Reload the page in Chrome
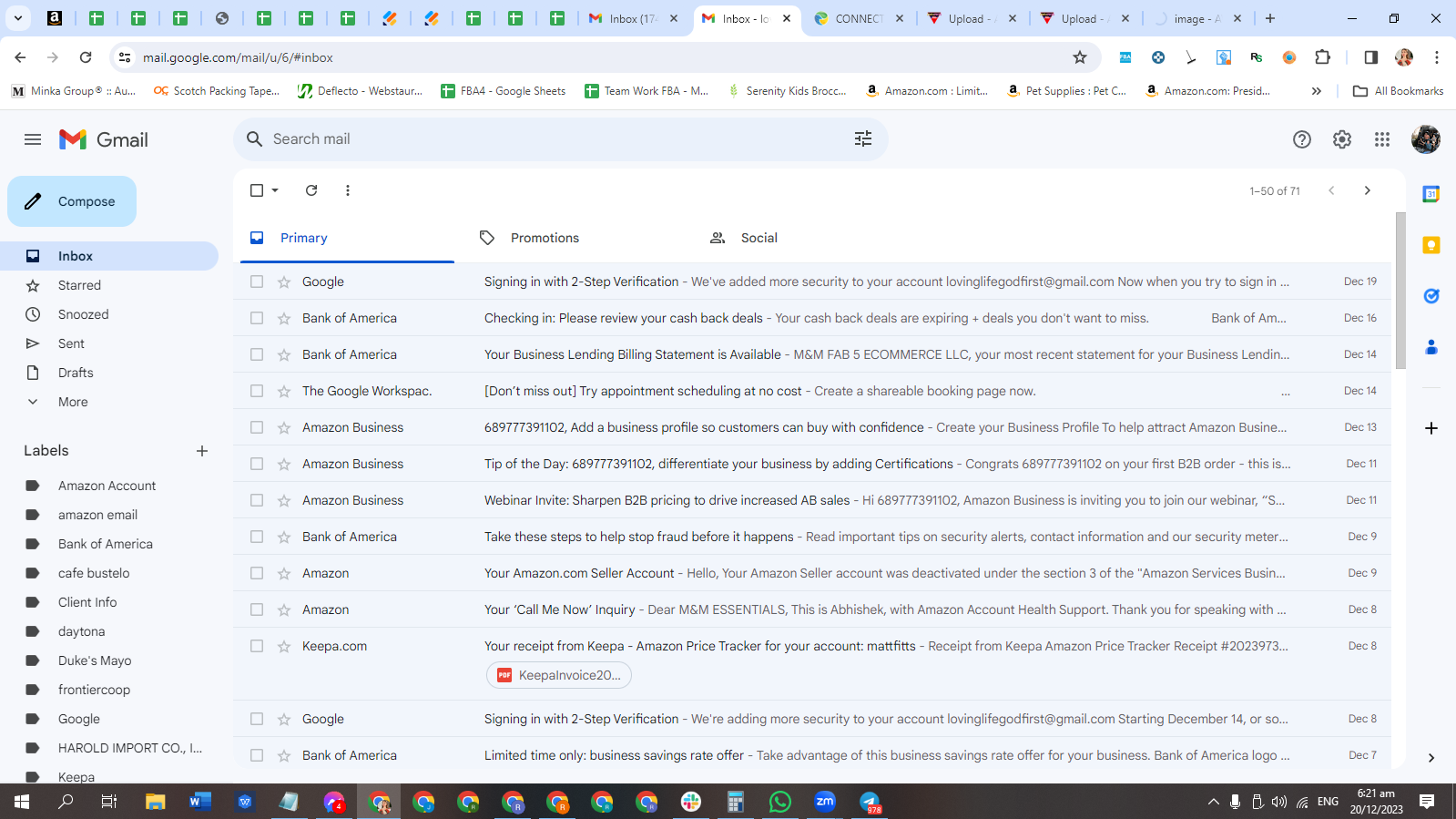 (x=86, y=57)
